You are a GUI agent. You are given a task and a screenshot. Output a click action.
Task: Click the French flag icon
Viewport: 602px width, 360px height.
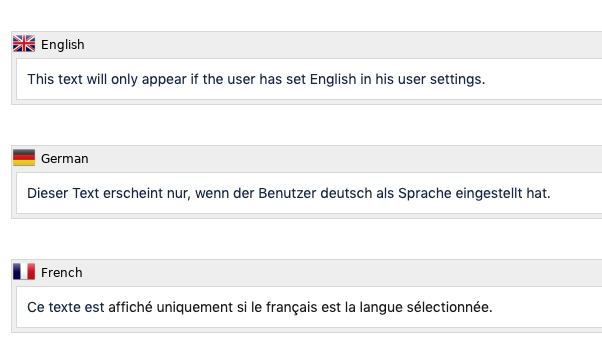24,271
